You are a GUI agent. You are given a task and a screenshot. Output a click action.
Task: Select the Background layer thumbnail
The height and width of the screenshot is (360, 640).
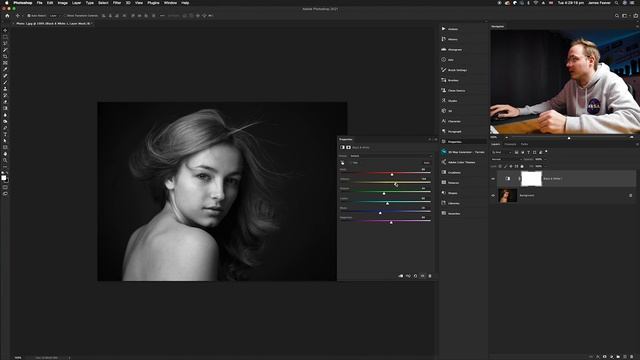507,196
